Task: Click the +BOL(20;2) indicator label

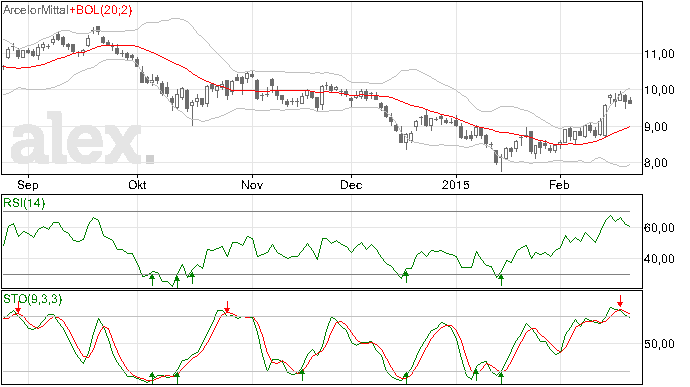Action: pos(101,10)
